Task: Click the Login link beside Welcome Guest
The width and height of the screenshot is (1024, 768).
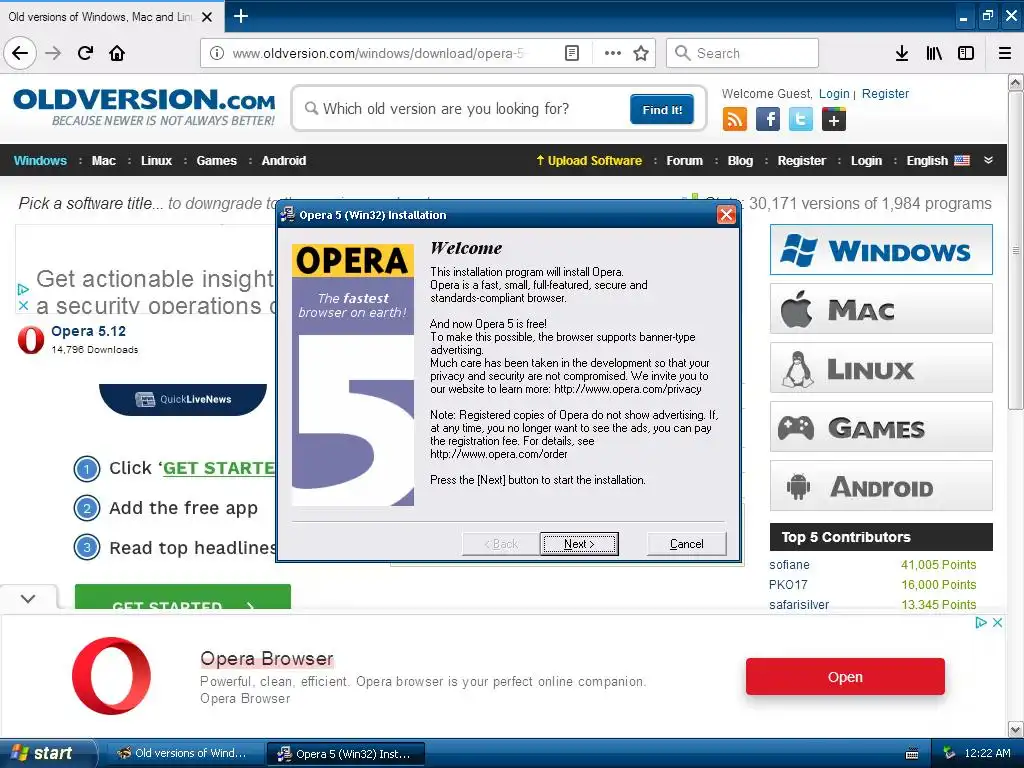Action: 834,93
